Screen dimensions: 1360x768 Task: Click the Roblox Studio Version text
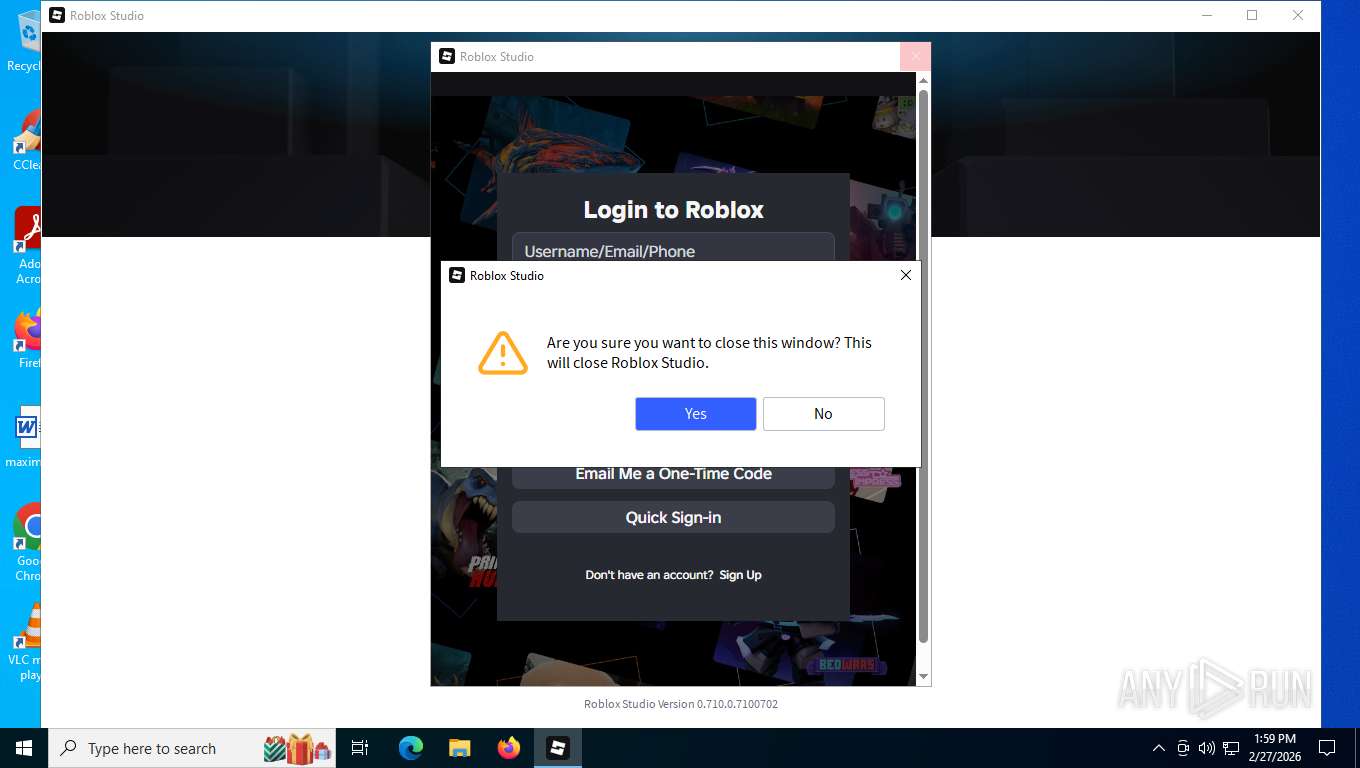[x=681, y=704]
